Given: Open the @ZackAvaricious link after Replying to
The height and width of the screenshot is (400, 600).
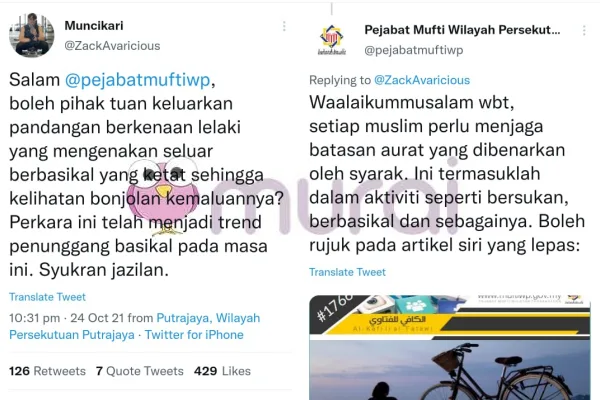Looking at the screenshot, I should (x=422, y=80).
